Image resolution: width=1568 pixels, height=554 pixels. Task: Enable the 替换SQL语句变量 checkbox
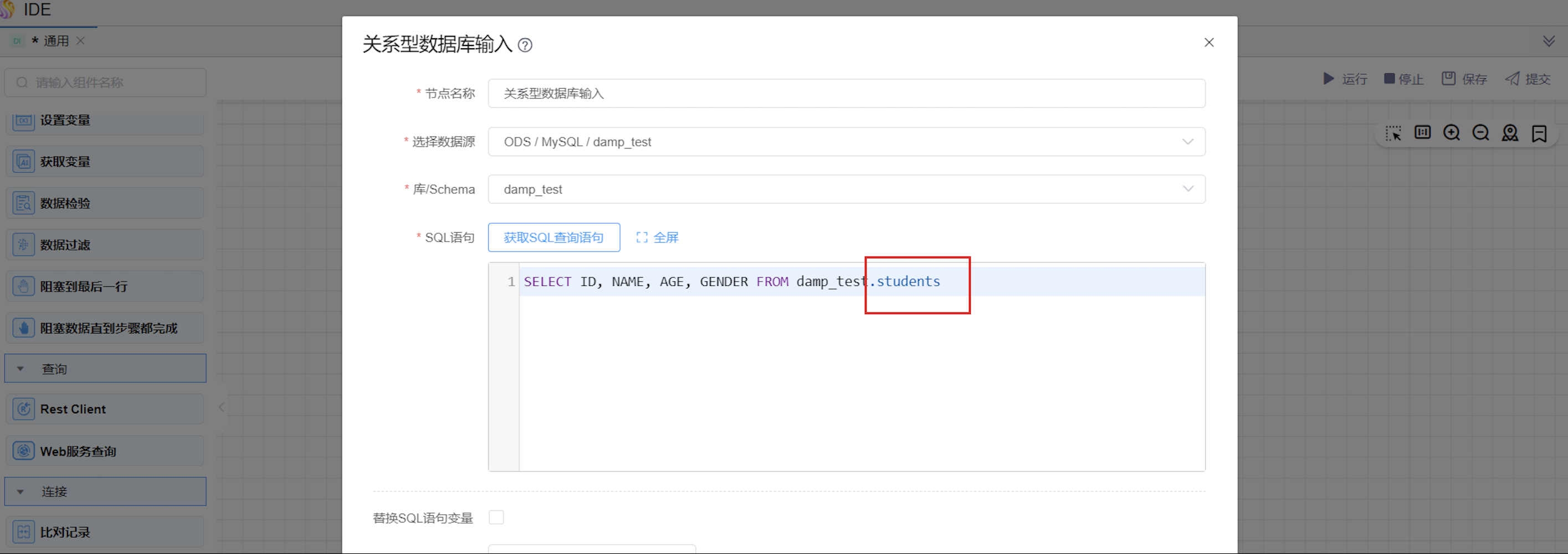pos(496,517)
